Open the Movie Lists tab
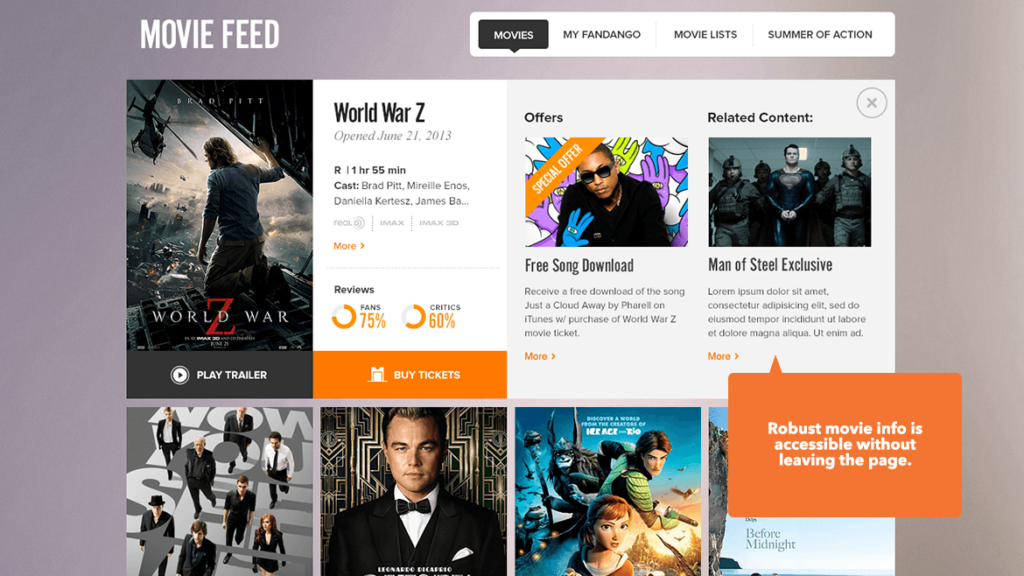Image resolution: width=1024 pixels, height=576 pixels. [x=705, y=35]
